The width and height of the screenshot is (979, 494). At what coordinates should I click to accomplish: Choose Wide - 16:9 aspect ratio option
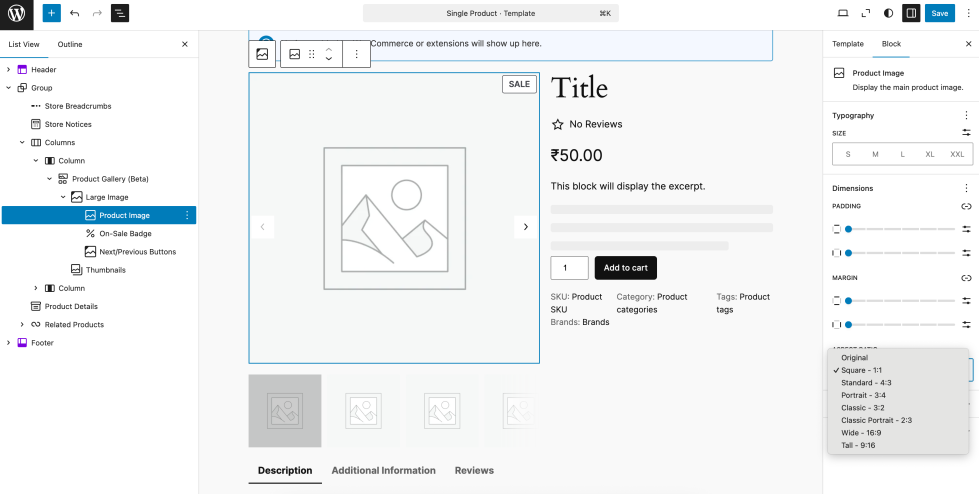click(x=861, y=433)
